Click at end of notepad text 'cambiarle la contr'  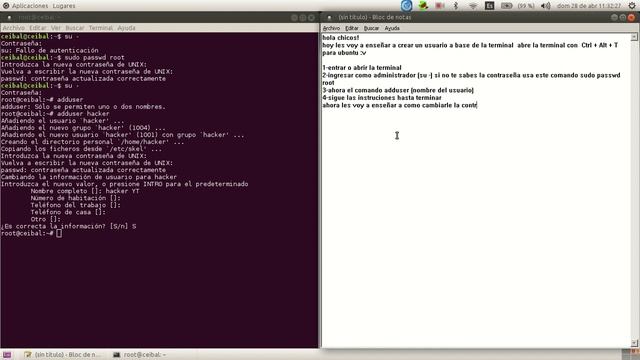point(477,105)
